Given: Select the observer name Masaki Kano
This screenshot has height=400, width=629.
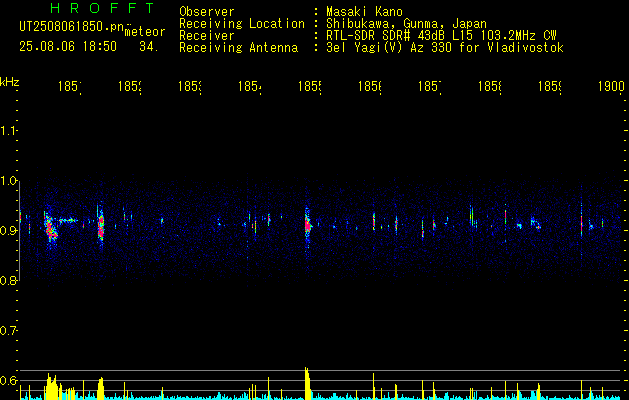Looking at the screenshot, I should click(x=364, y=11).
